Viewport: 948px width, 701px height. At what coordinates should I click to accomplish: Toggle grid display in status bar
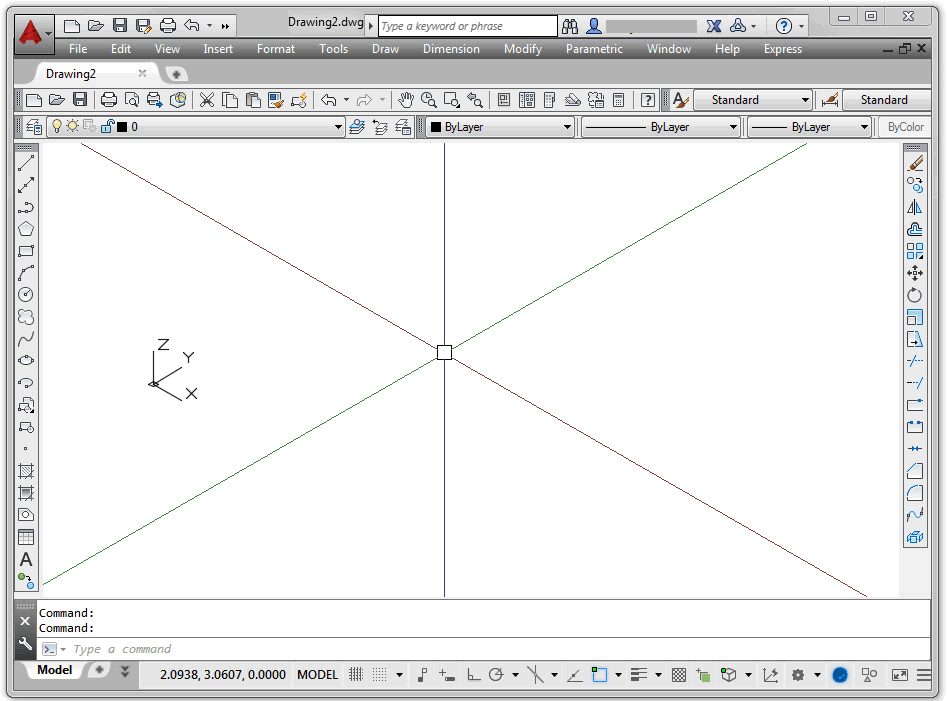355,675
